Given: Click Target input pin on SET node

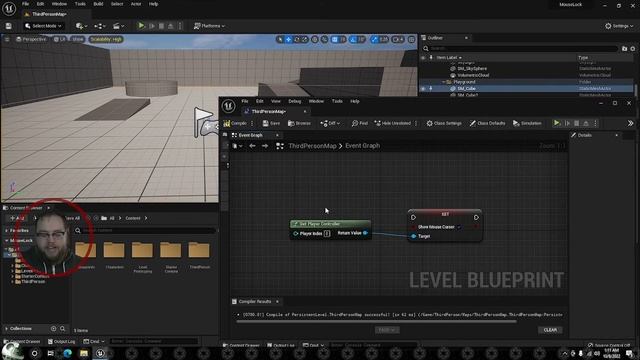Looking at the screenshot, I should tap(413, 236).
